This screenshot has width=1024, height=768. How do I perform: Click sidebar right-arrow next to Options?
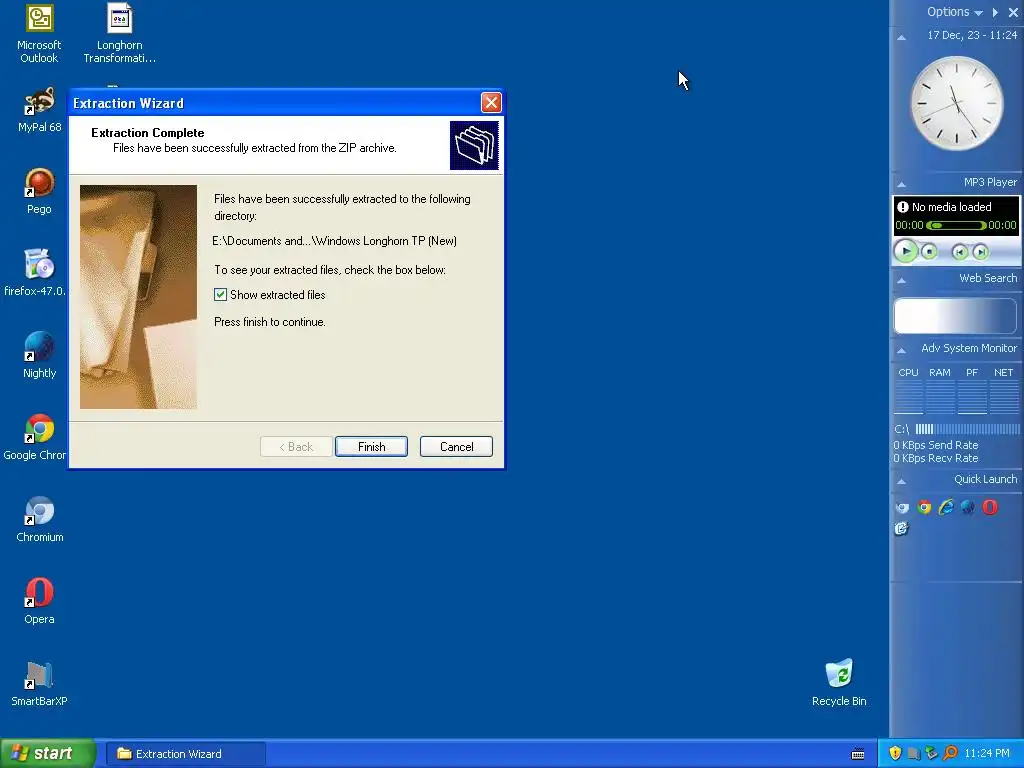[x=995, y=12]
